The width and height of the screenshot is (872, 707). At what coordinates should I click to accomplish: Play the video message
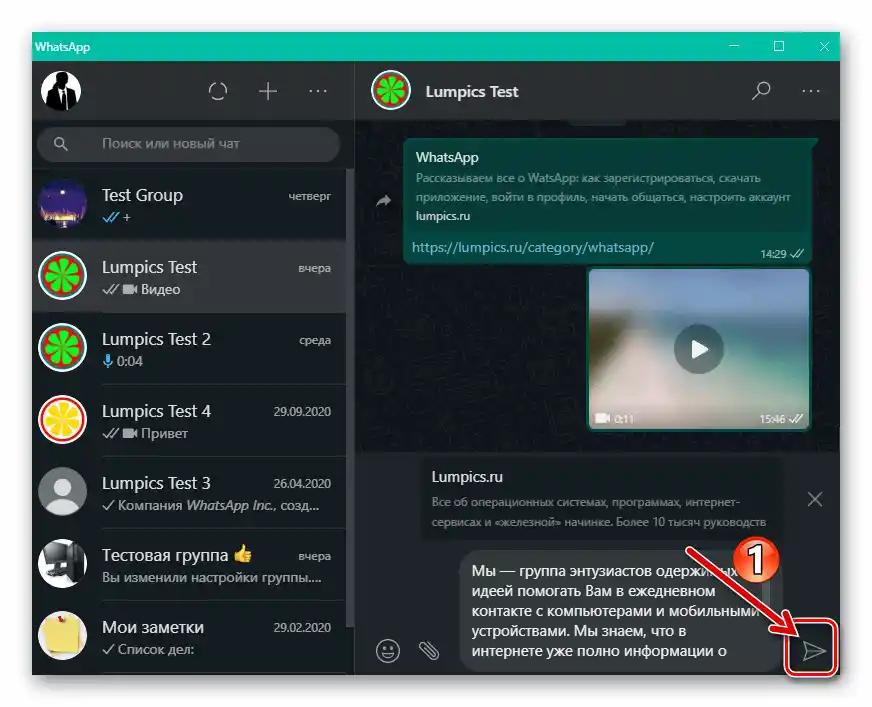pos(699,349)
